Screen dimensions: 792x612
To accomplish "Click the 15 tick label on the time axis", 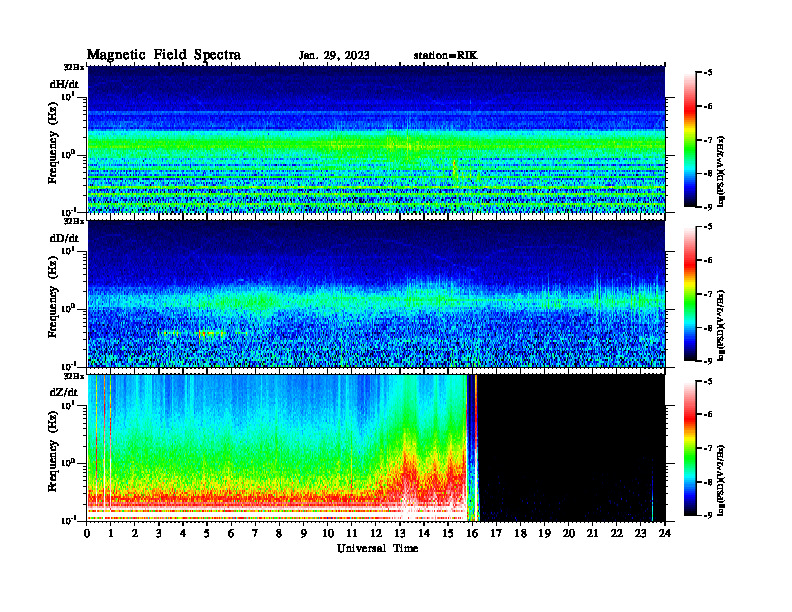I will click(448, 534).
